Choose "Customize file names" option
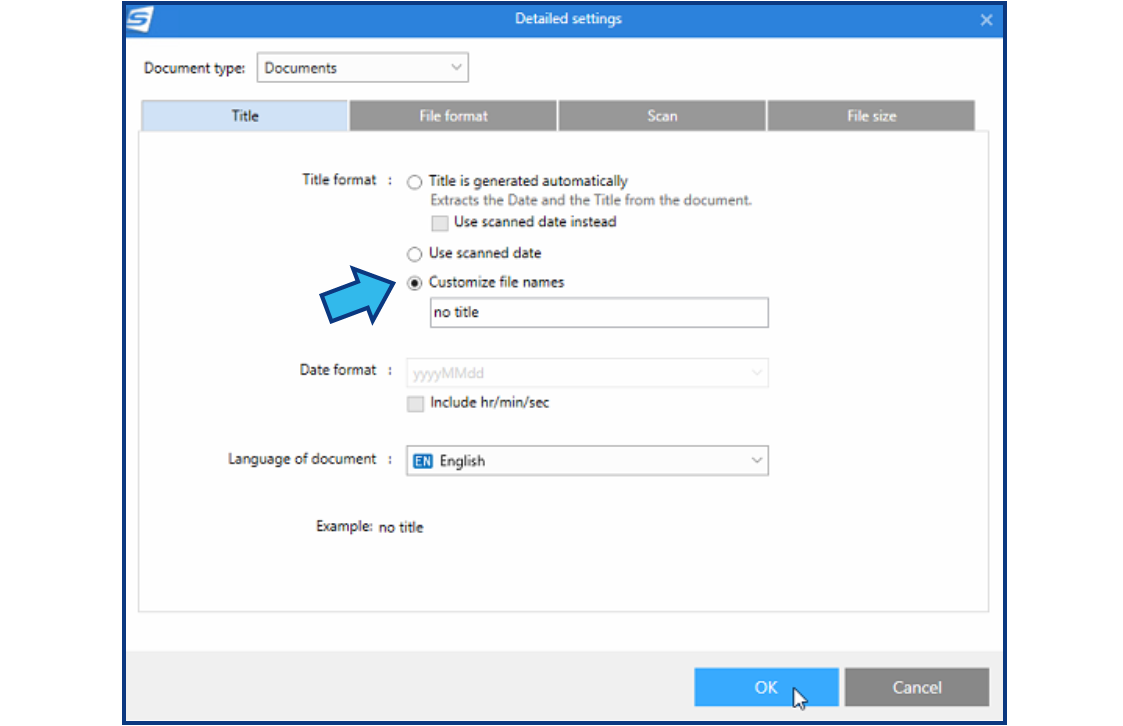This screenshot has height=726, width=1123. [x=414, y=283]
